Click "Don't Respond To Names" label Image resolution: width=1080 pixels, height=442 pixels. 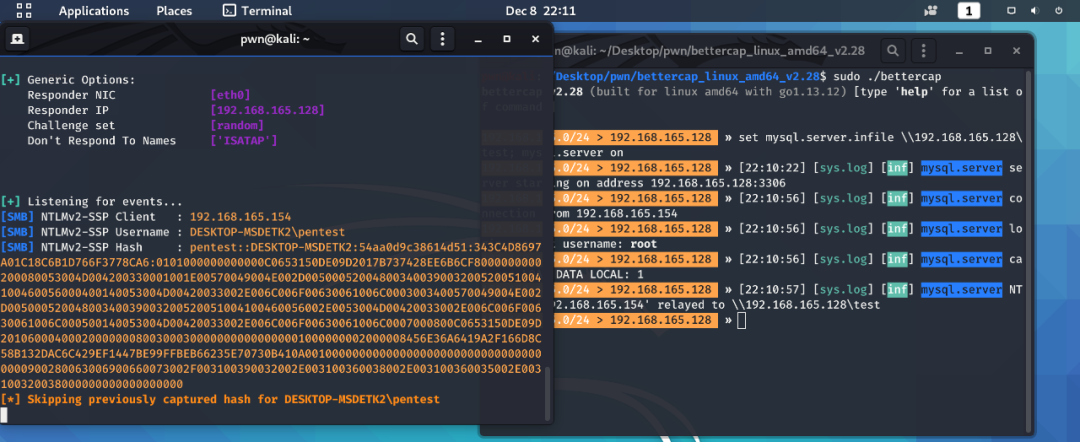[x=102, y=140]
